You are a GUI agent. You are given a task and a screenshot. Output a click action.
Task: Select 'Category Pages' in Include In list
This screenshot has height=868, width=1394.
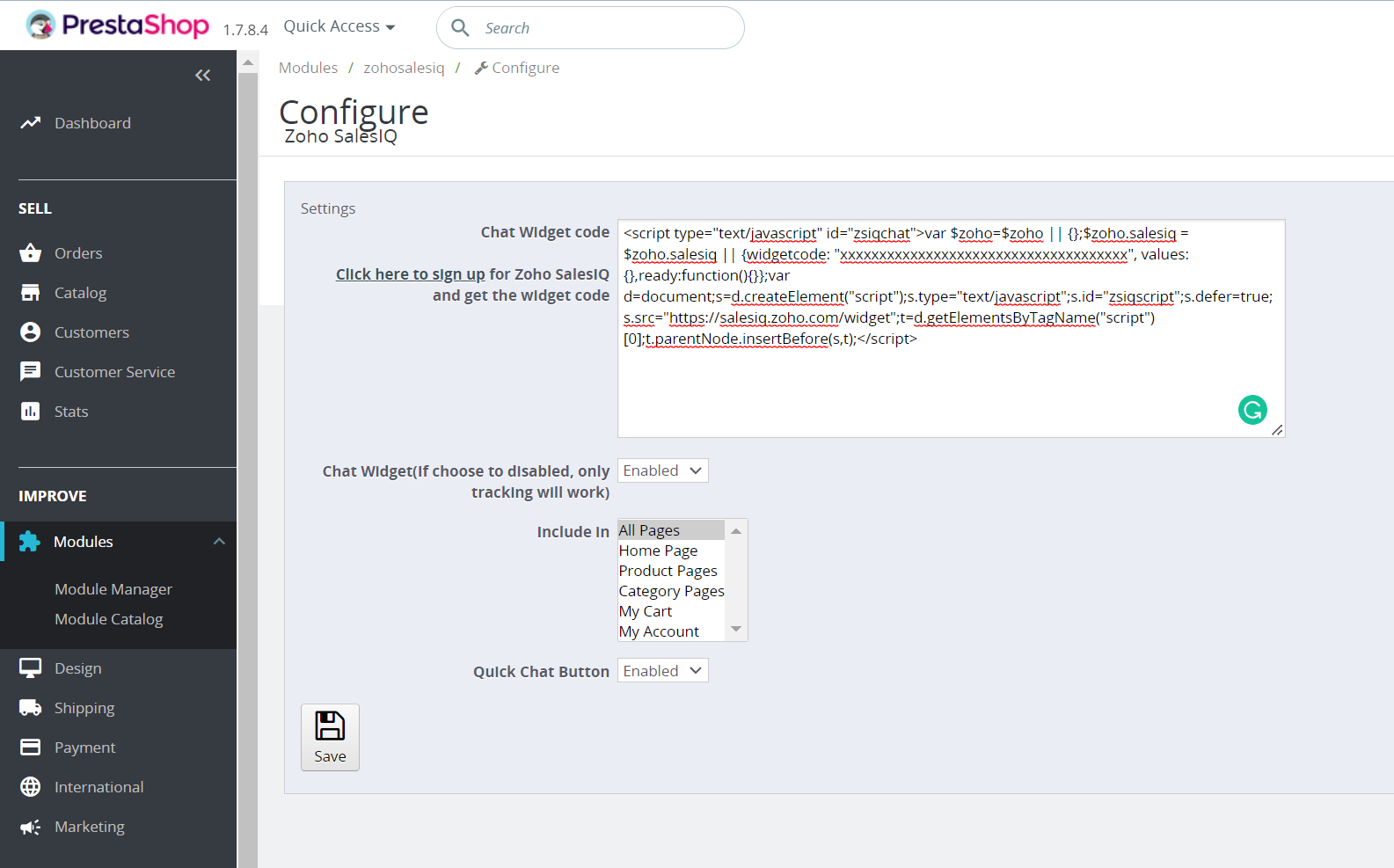[671, 591]
